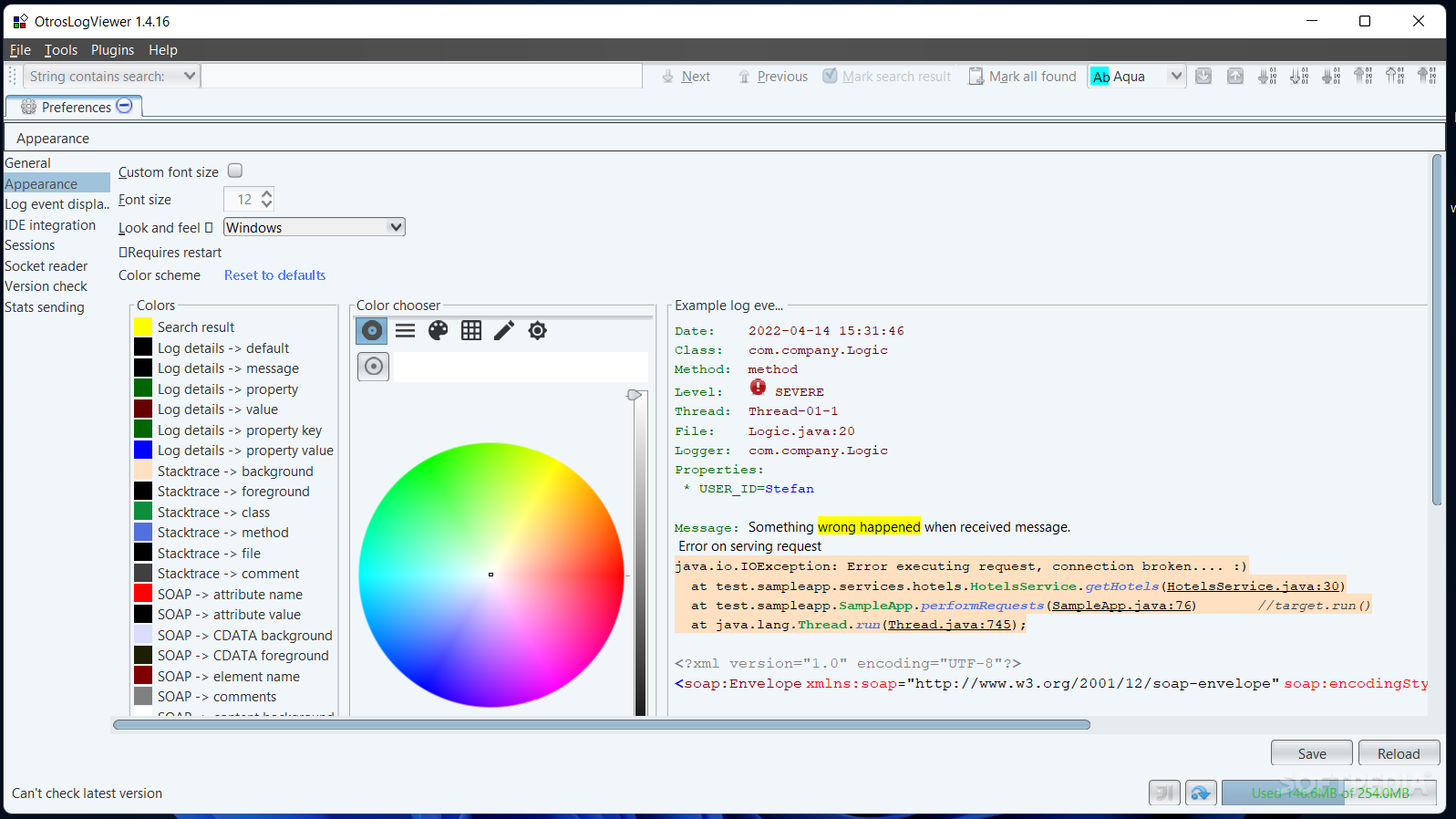Increase font size with up stepper arrow
This screenshot has width=1456, height=819.
pyautogui.click(x=266, y=193)
